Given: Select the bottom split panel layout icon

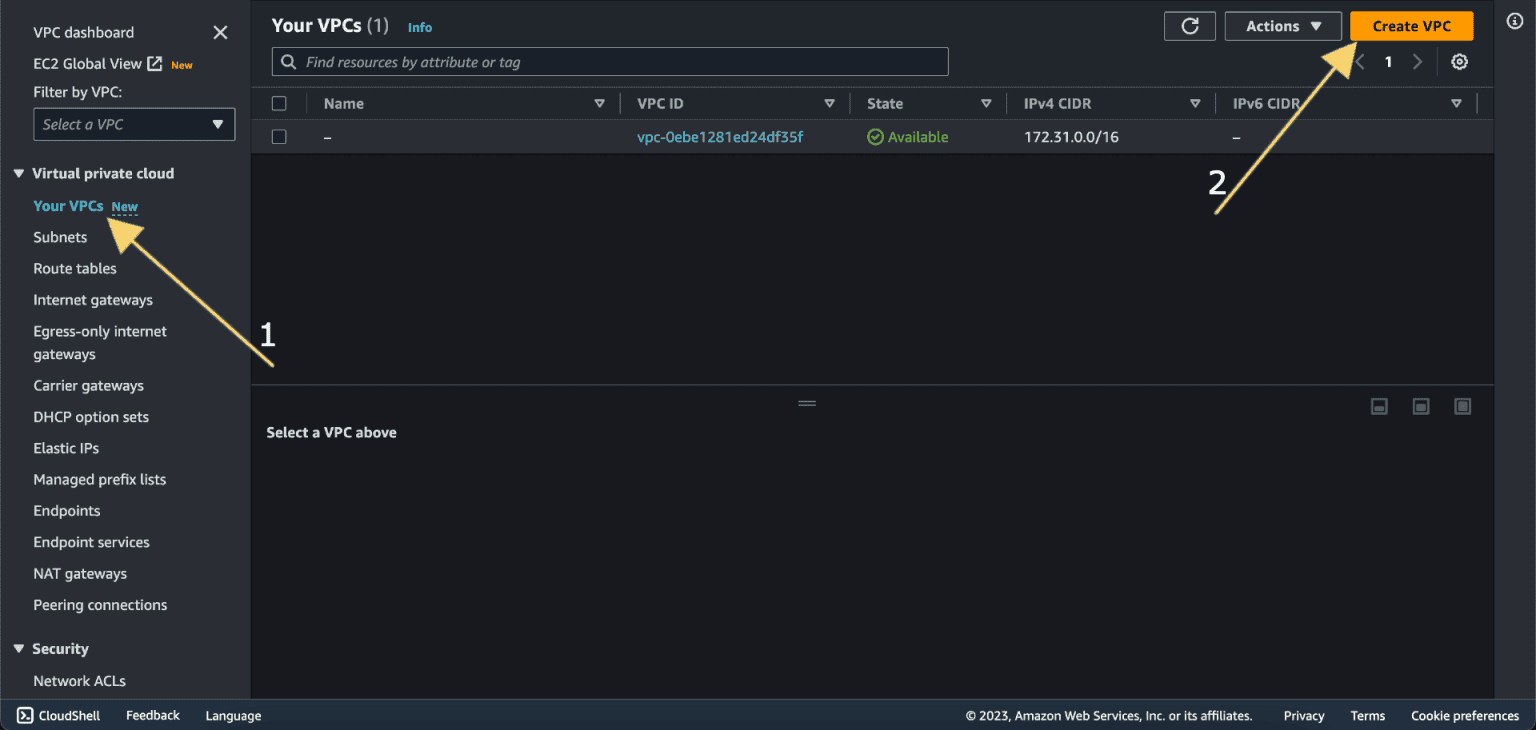Looking at the screenshot, I should tap(1379, 406).
